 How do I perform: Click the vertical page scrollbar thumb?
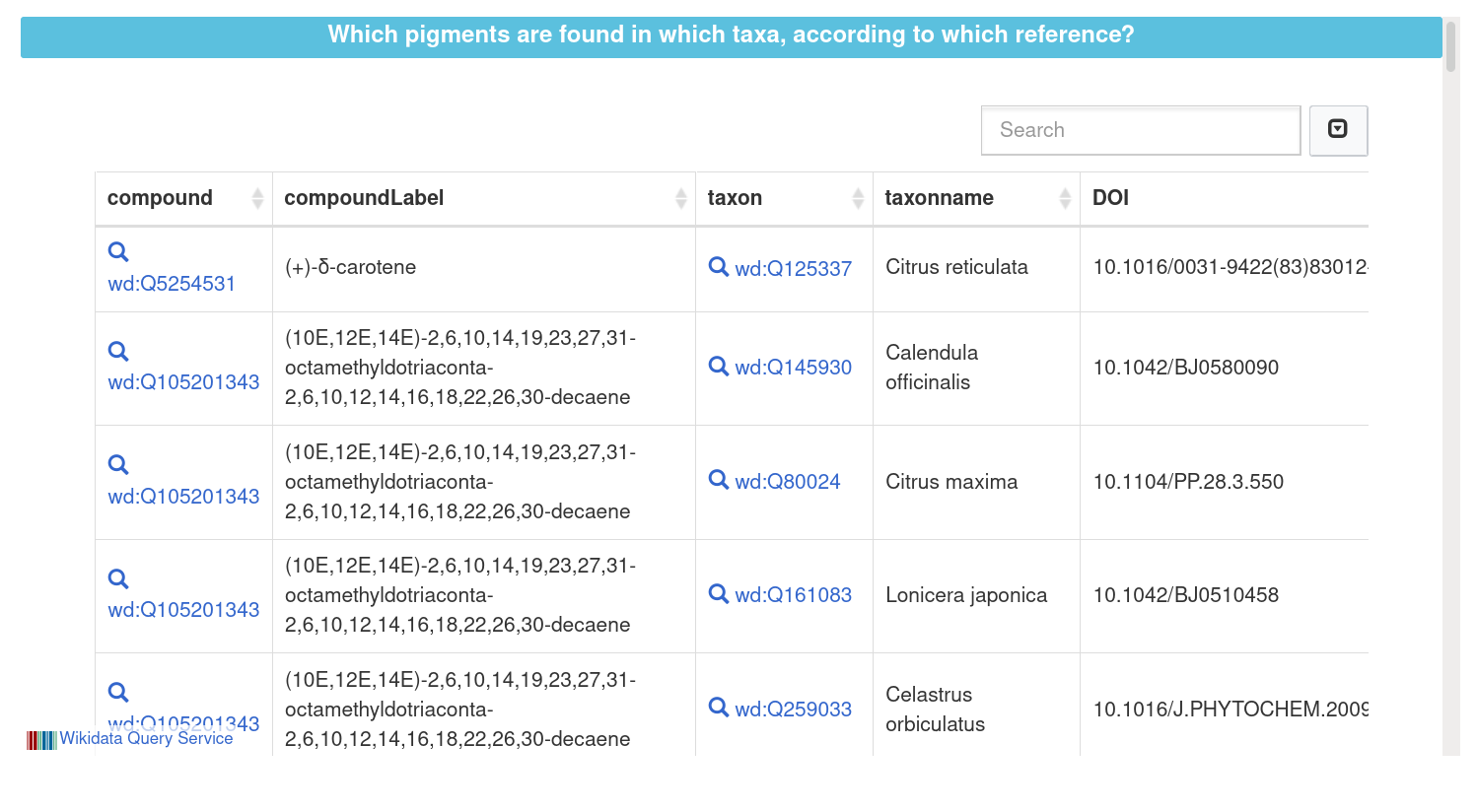pyautogui.click(x=1450, y=47)
